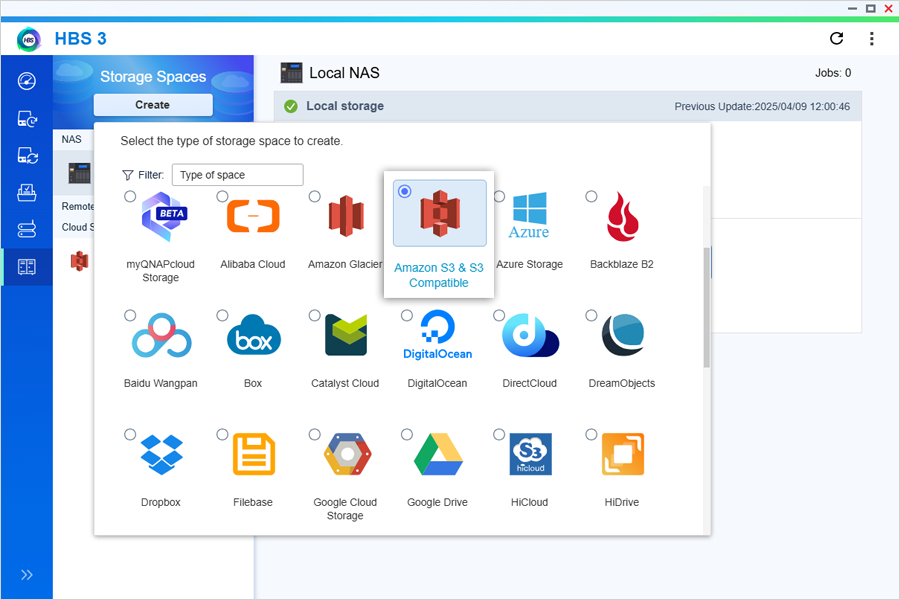The width and height of the screenshot is (900, 600).
Task: Open the Restore sidebar icon
Action: (26, 192)
